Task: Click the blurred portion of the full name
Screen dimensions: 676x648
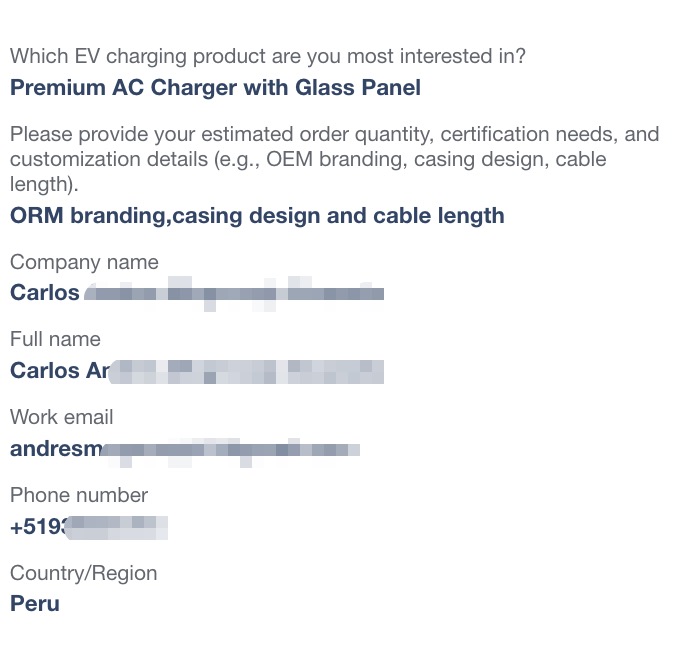Action: pos(246,372)
